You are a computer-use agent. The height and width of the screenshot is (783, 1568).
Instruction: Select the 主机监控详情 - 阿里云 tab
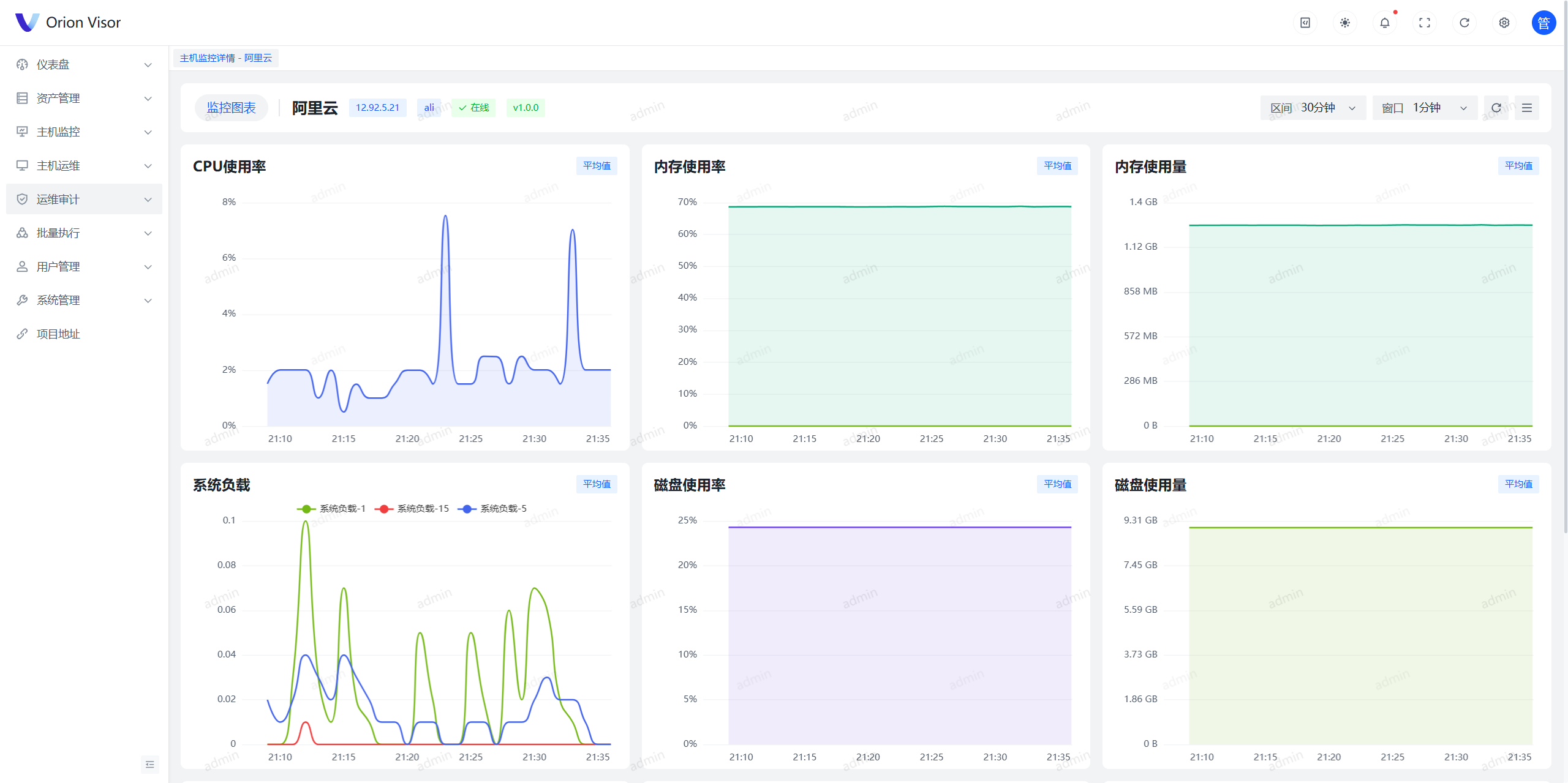(x=225, y=58)
